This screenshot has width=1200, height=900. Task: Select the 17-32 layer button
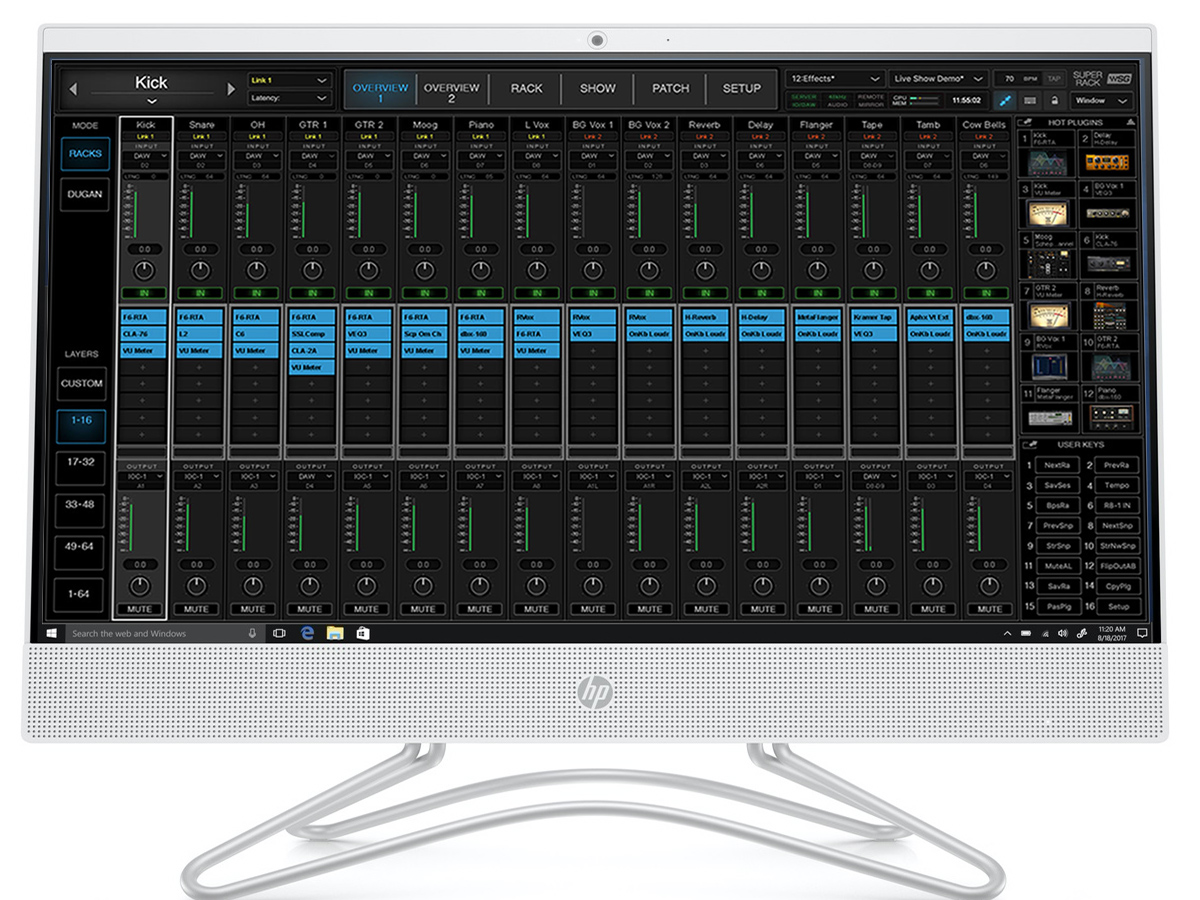80,468
